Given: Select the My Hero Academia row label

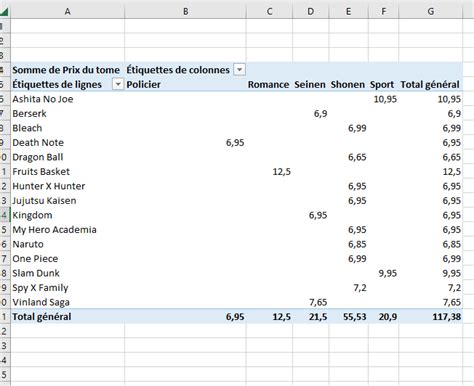Looking at the screenshot, I should pos(54,230).
